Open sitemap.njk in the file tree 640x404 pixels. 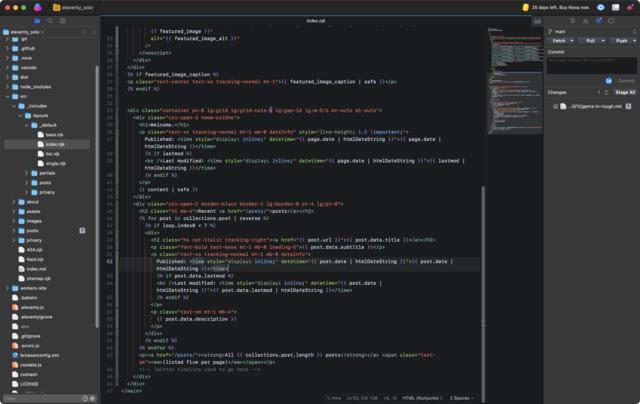(x=38, y=278)
